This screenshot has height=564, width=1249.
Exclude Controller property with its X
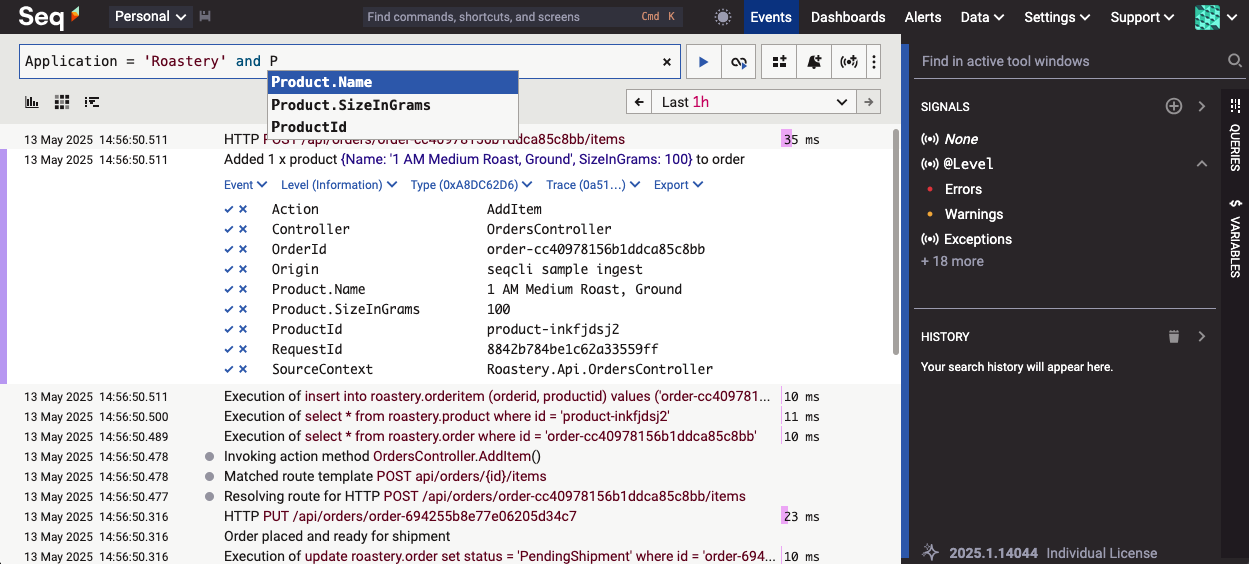pos(243,229)
